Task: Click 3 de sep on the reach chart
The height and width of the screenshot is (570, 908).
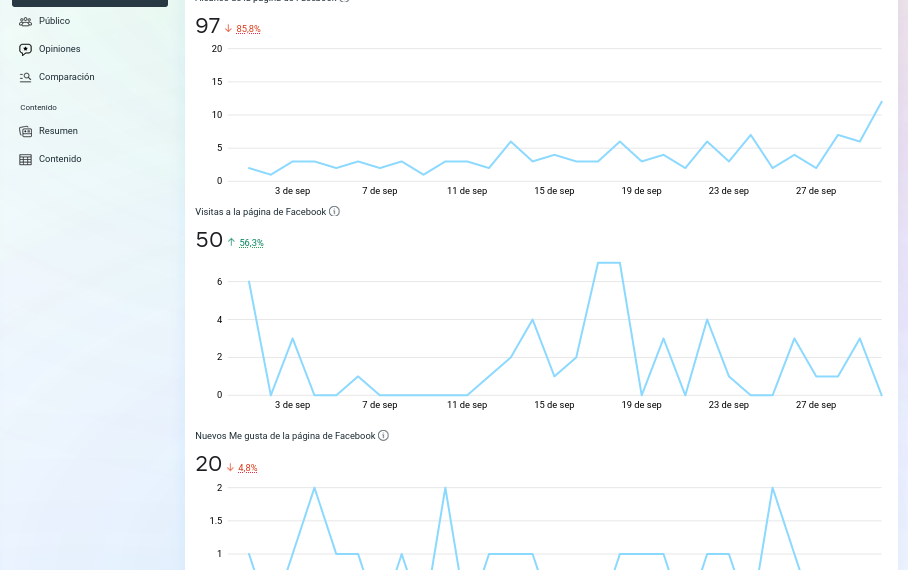Action: coord(292,191)
